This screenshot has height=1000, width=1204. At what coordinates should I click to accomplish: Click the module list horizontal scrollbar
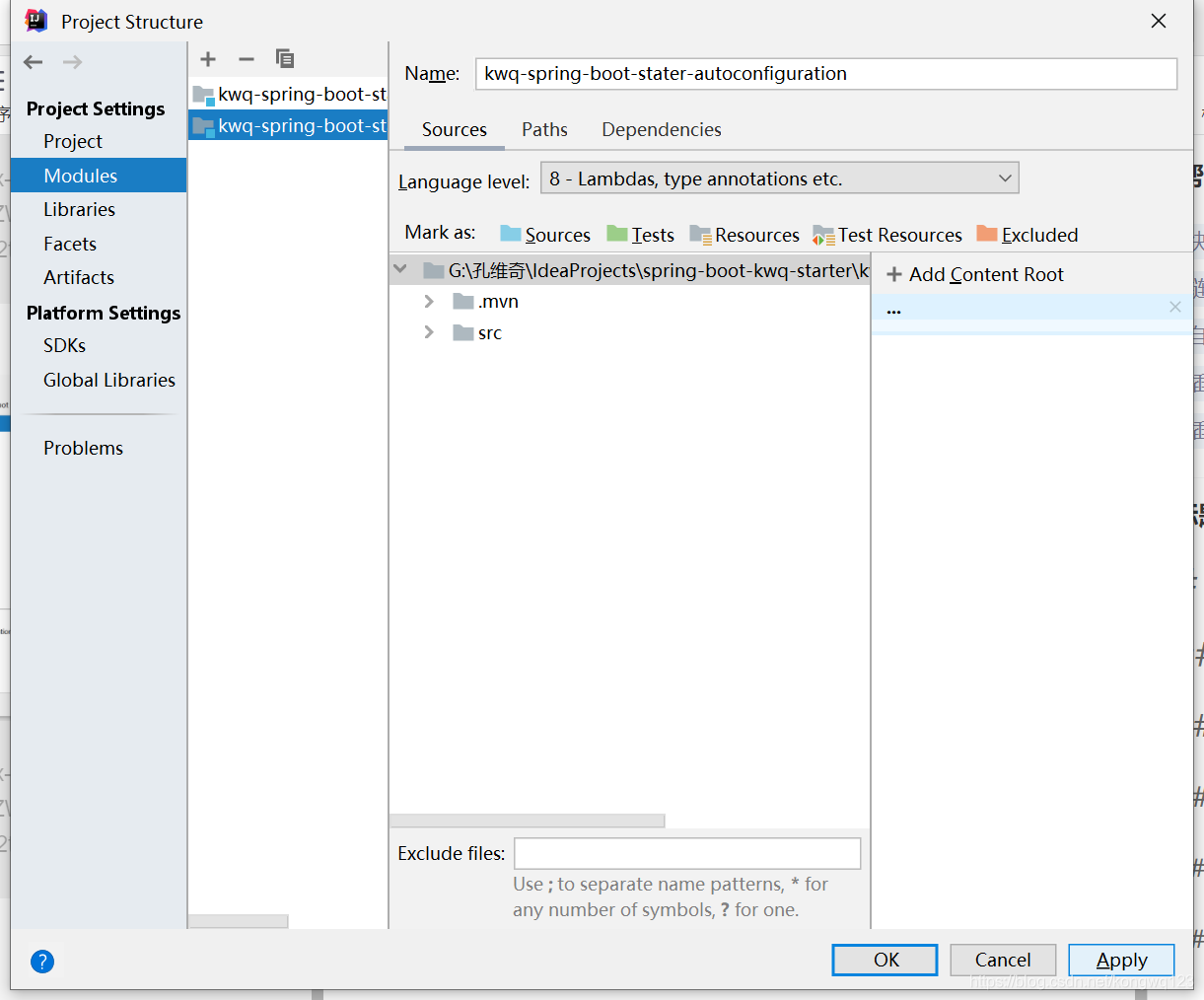click(x=239, y=921)
